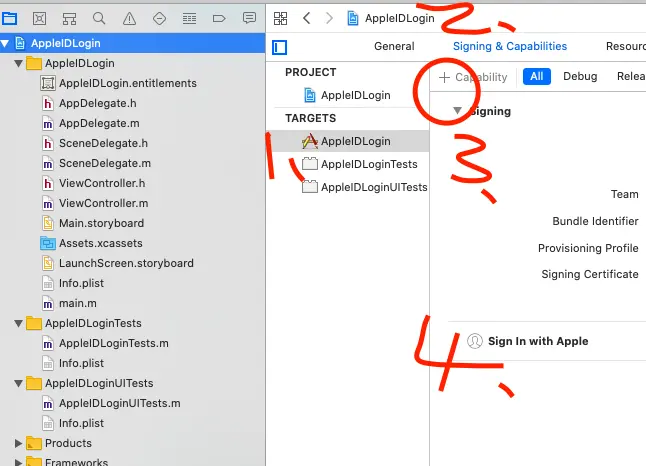Click the Sign In with Apple capability

(x=538, y=341)
